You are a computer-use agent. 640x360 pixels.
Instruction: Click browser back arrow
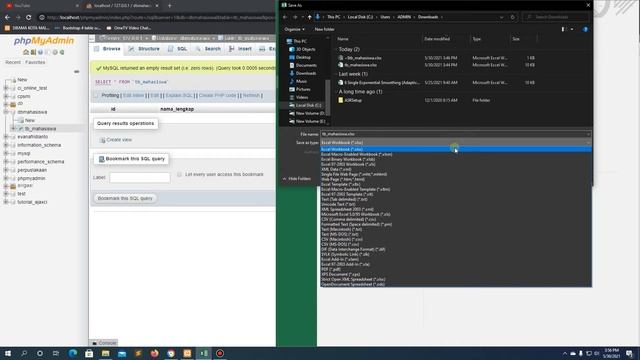[x=7, y=18]
